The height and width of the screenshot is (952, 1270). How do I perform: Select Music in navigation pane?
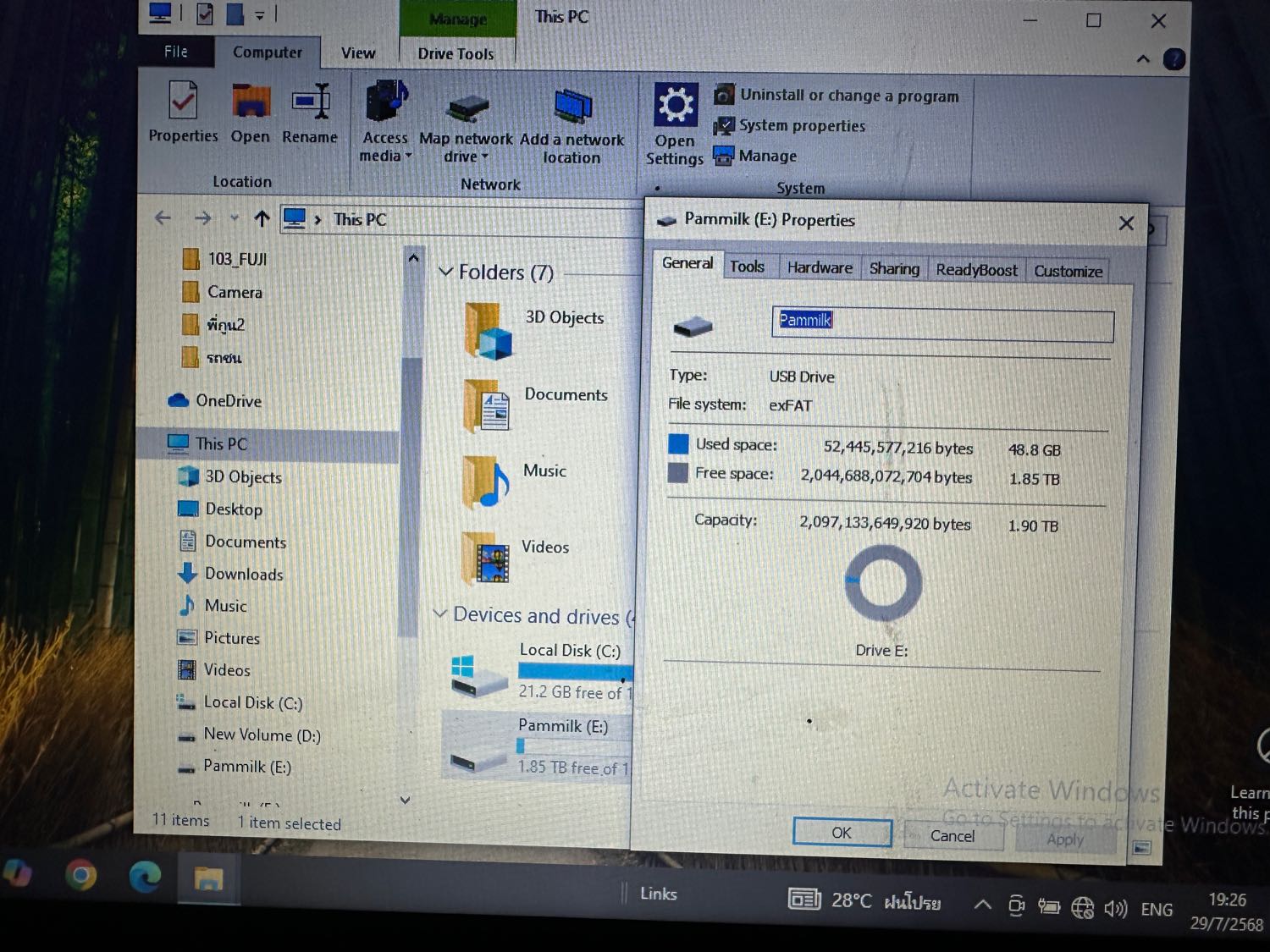(213, 606)
